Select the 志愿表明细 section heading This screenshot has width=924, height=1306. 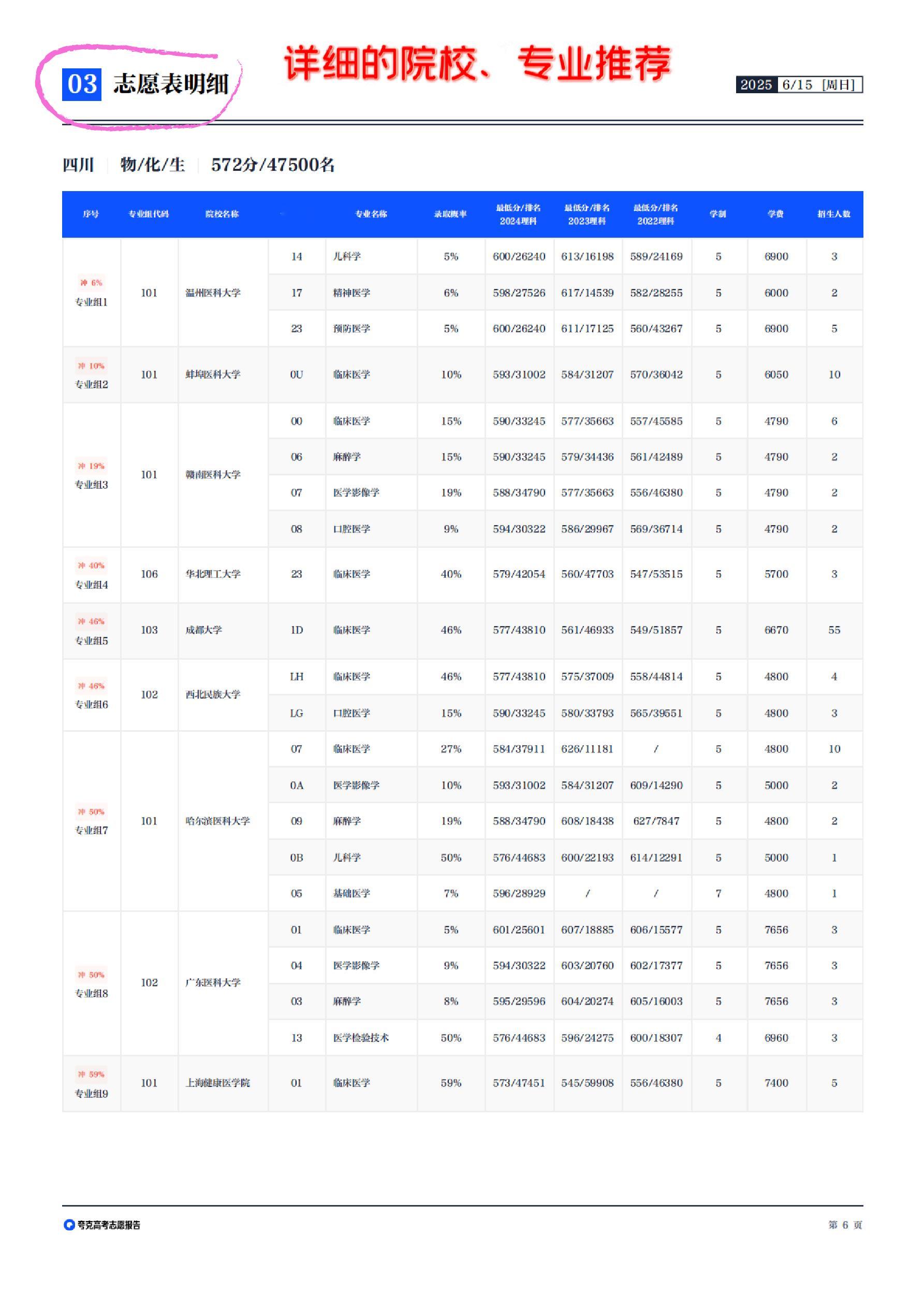point(171,84)
